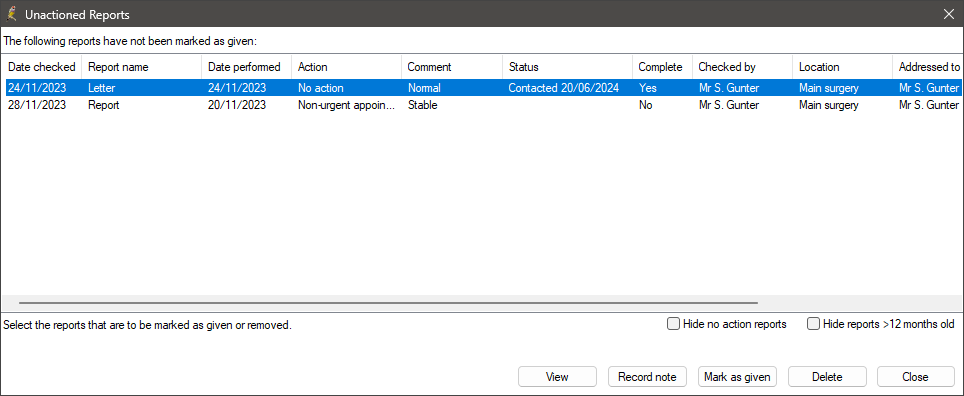Sort by Date checked column header
The height and width of the screenshot is (396, 964).
(x=42, y=67)
